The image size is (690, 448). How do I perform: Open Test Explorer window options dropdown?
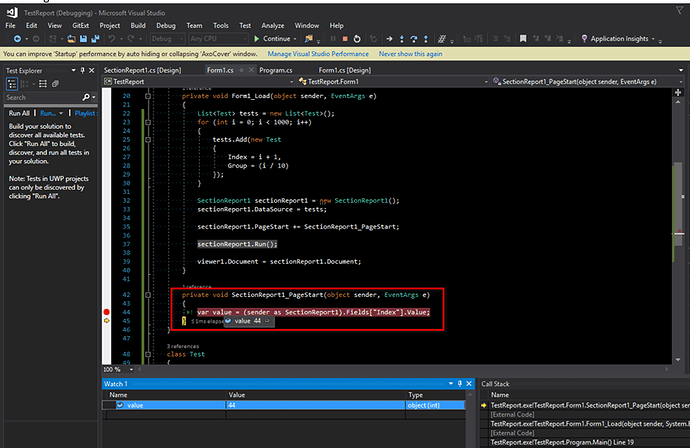coord(73,70)
